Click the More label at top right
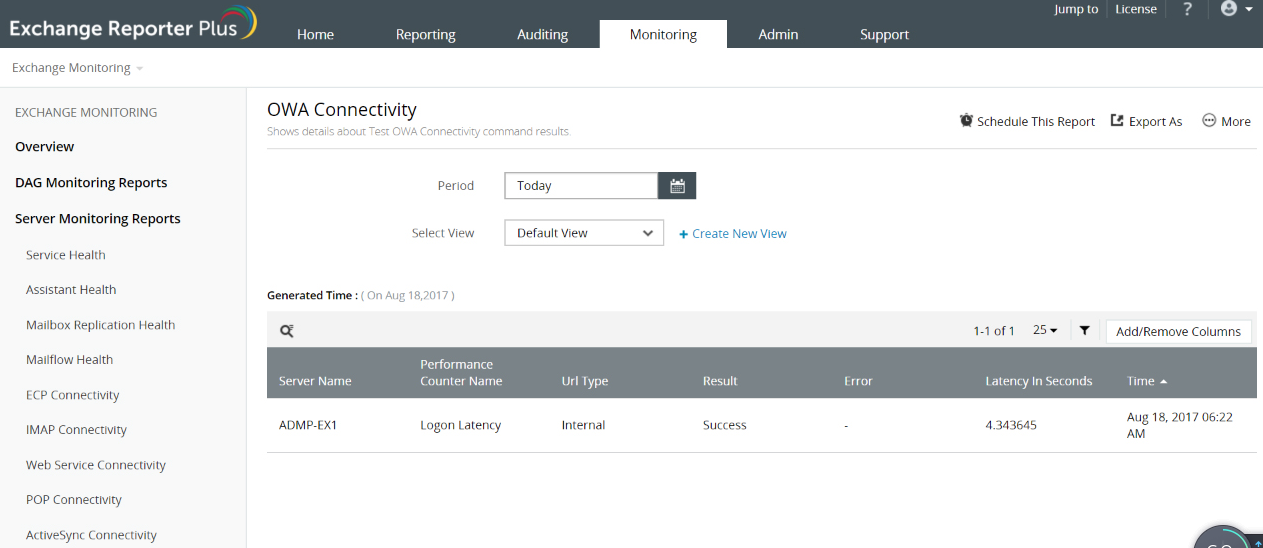 click(1236, 122)
